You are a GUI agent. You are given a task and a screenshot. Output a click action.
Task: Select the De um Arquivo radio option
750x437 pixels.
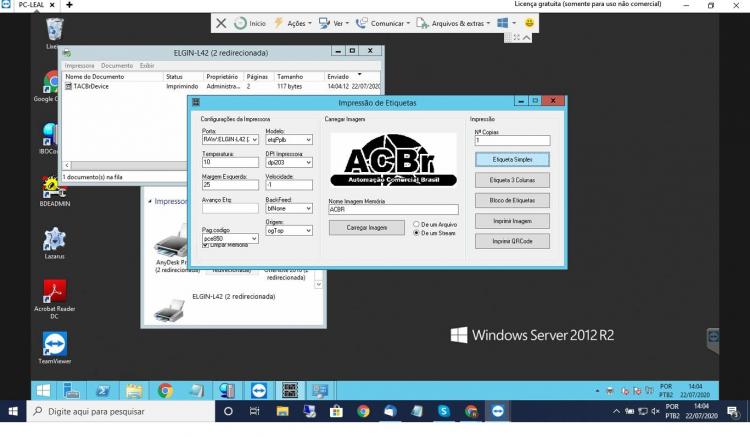(416, 224)
